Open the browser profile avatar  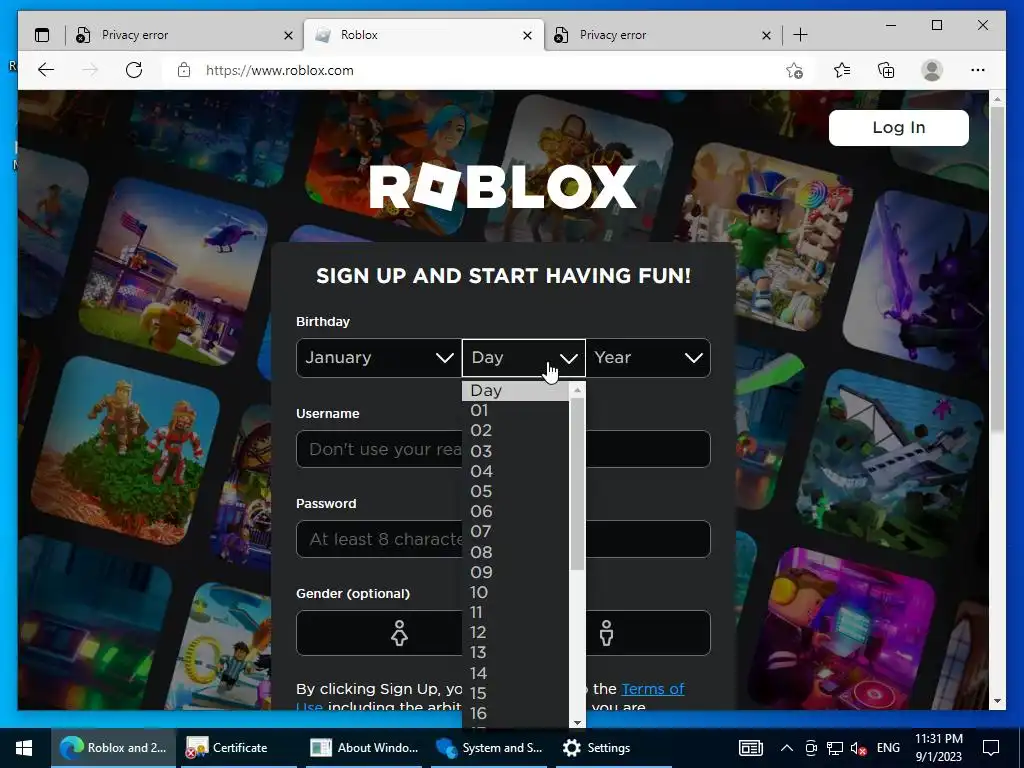[x=932, y=70]
